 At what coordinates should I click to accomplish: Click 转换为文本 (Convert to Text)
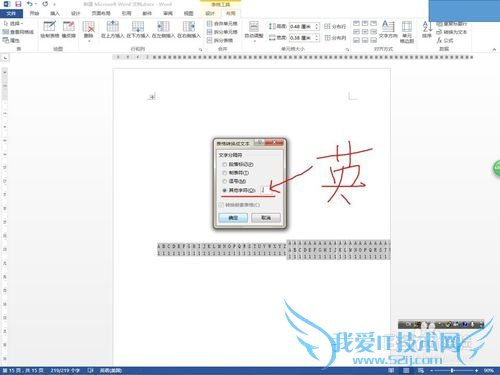point(452,32)
